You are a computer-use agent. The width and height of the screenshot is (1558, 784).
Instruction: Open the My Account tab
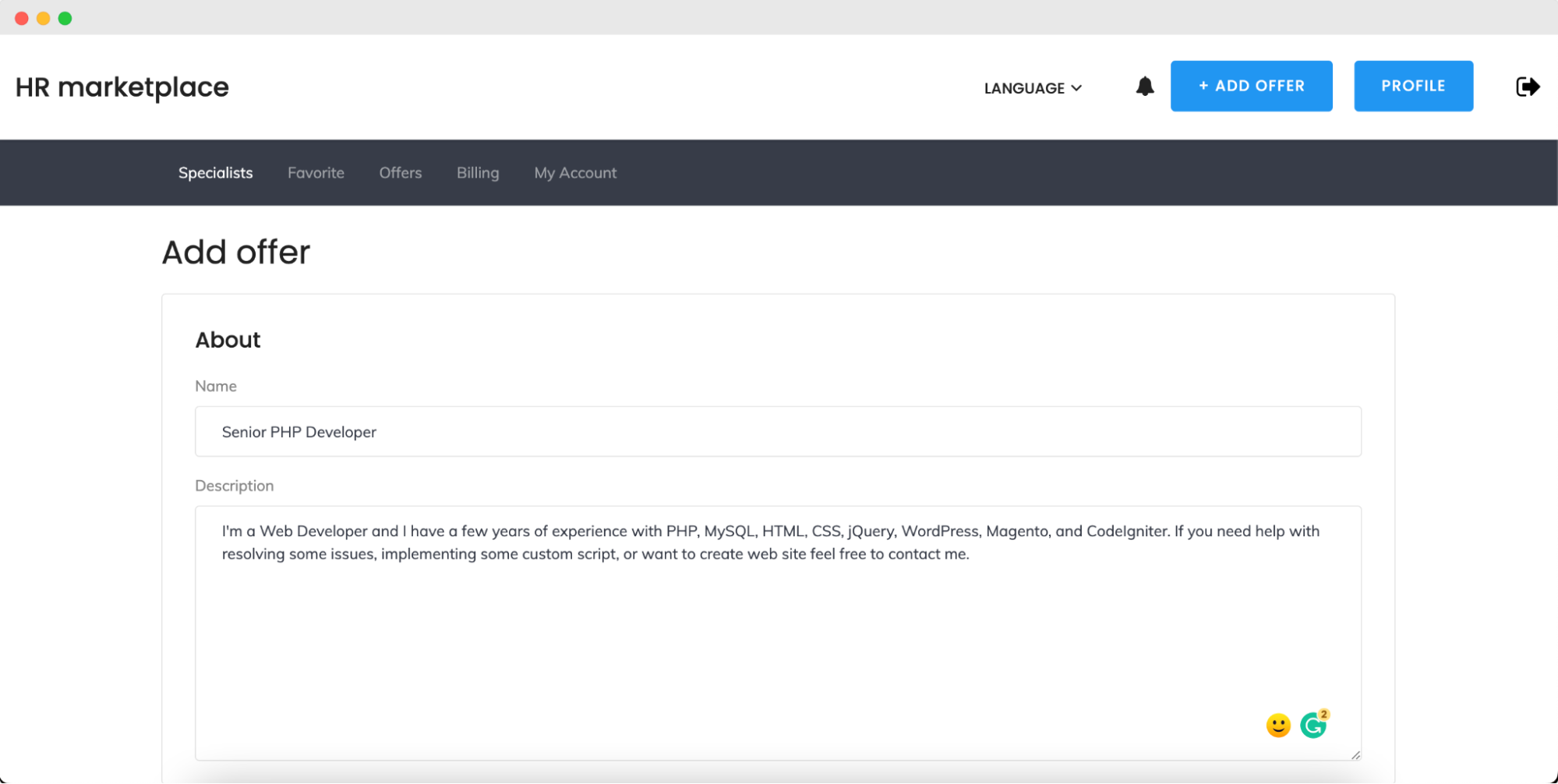pos(575,173)
